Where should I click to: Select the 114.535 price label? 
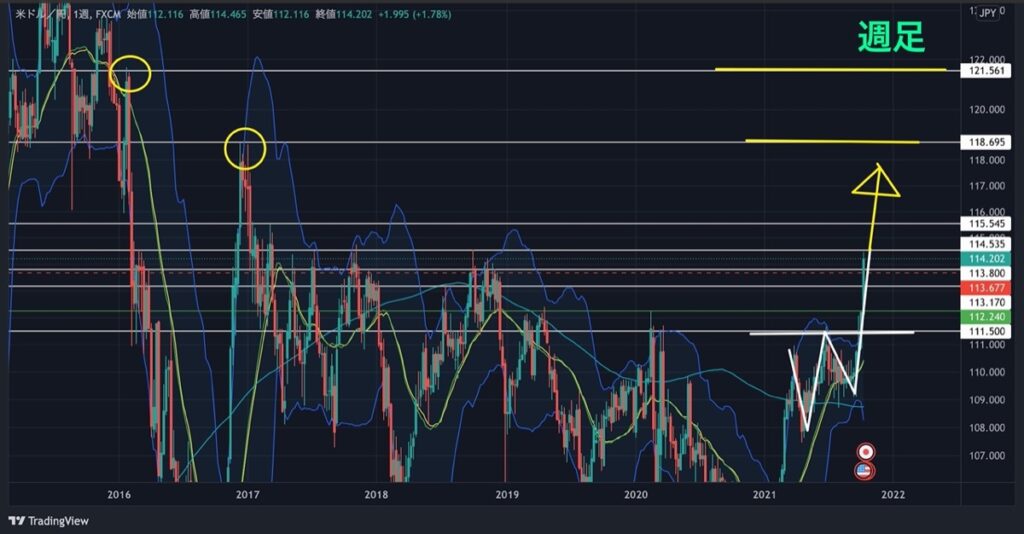pyautogui.click(x=986, y=244)
